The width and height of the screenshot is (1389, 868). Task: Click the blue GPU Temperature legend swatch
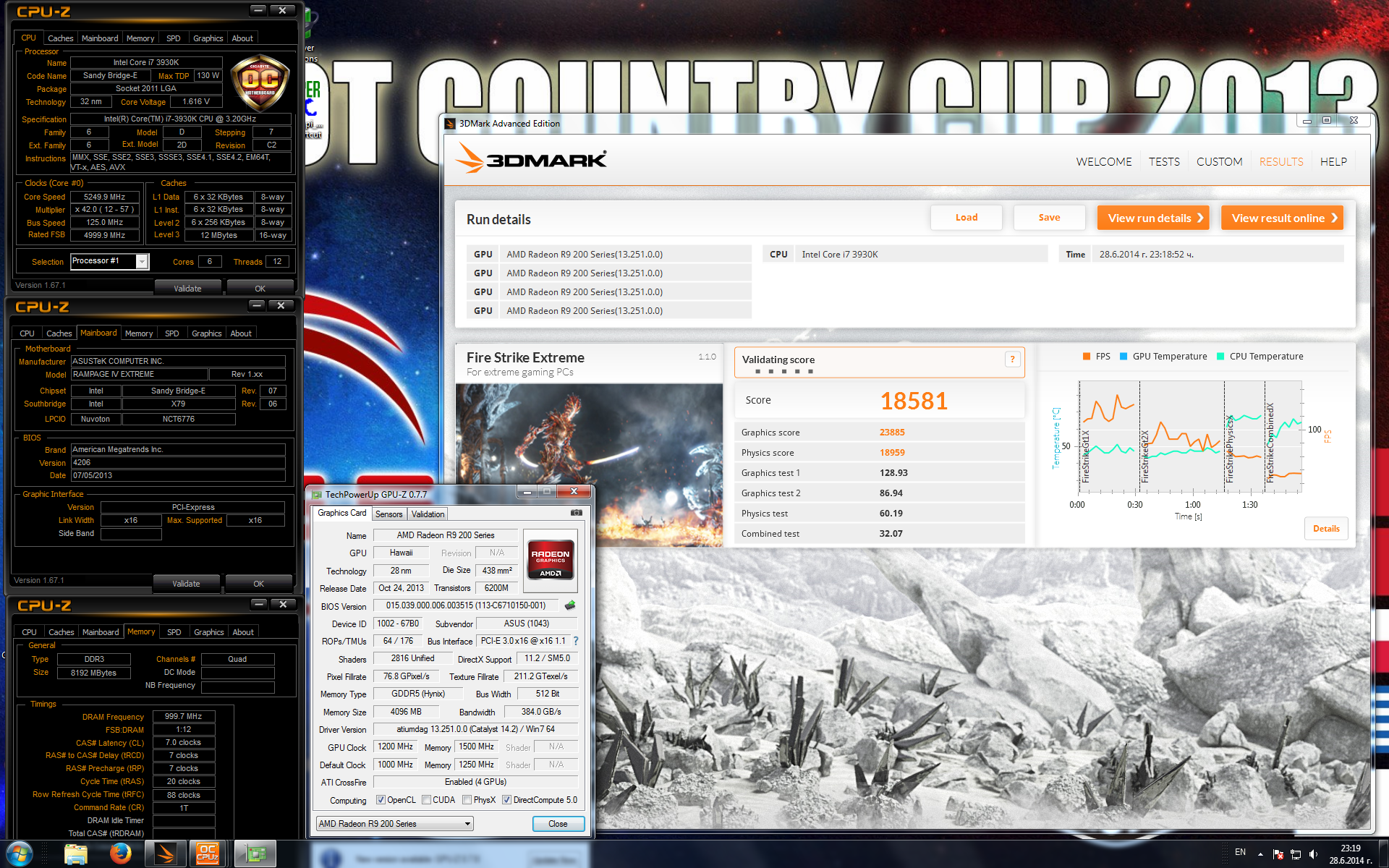pos(1123,356)
